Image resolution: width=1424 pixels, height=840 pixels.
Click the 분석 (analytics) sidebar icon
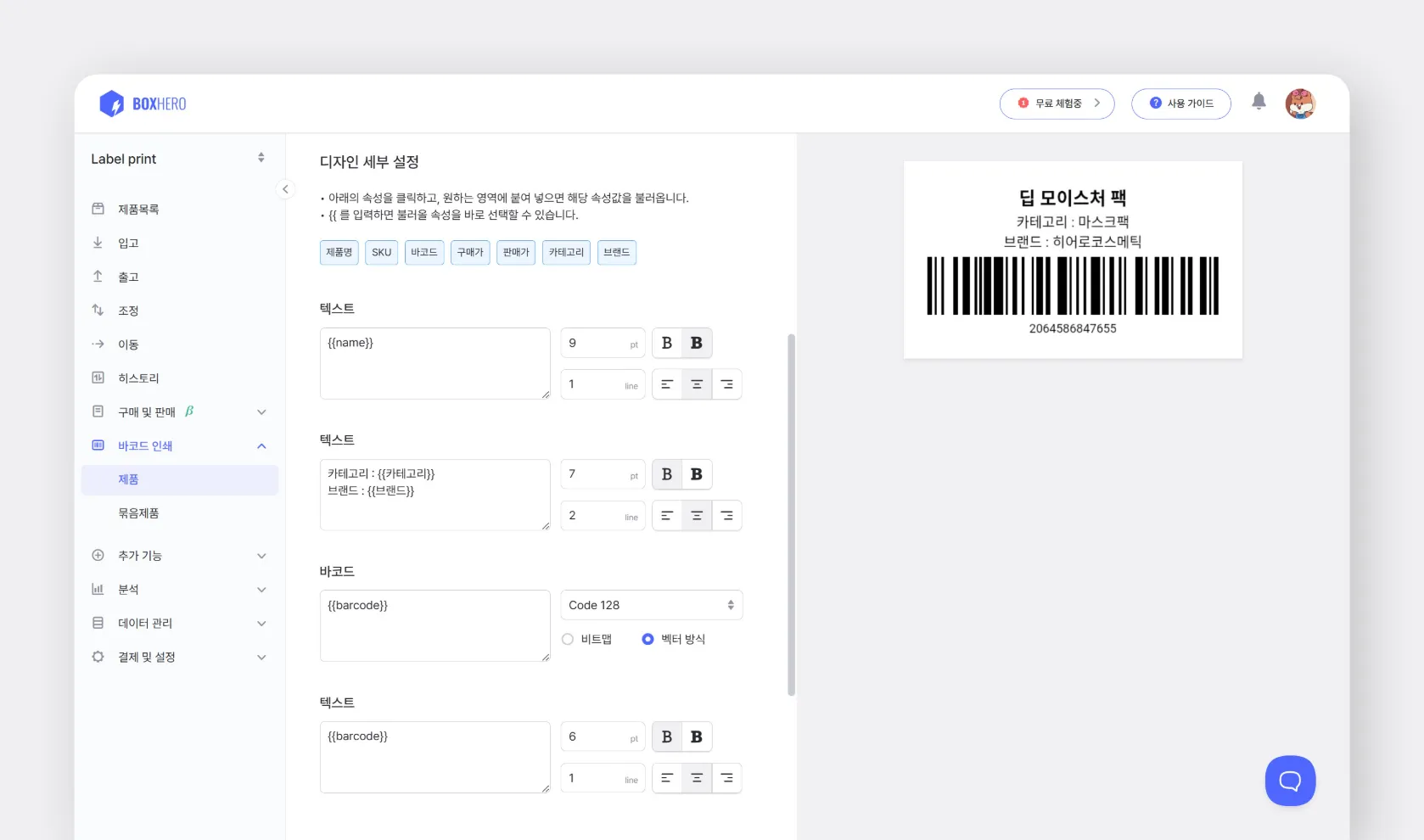click(x=98, y=589)
